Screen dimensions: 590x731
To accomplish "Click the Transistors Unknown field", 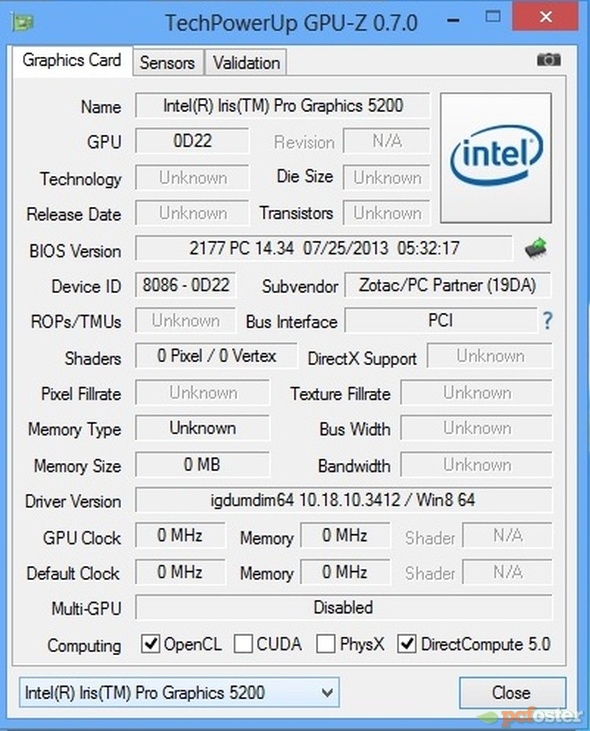I will tap(387, 213).
